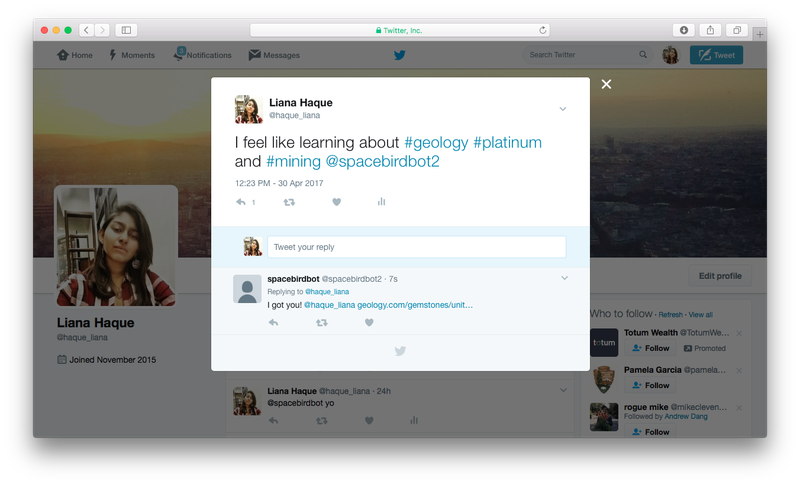Like the spacebirdbot reply
The image size is (800, 485).
(369, 323)
